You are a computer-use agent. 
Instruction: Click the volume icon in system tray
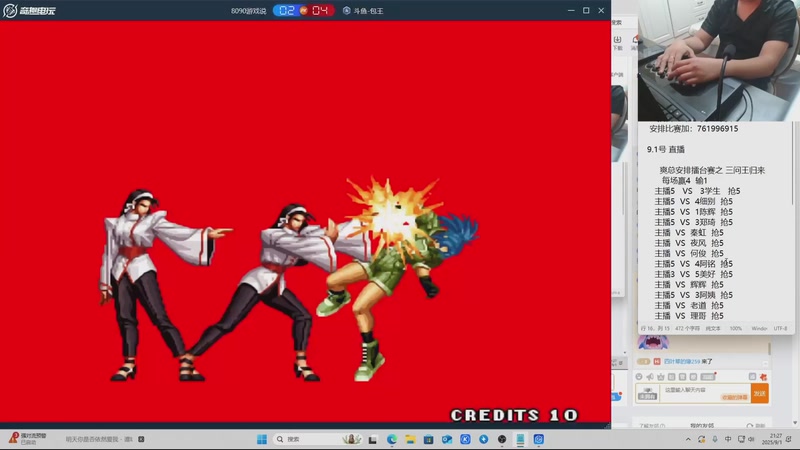[751, 439]
